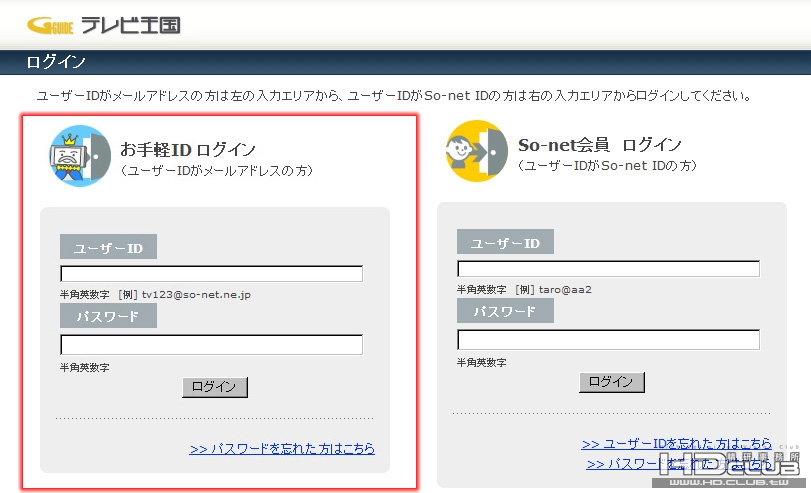This screenshot has width=811, height=493.
Task: Click the So-net会員 パスワード gray label
Action: point(505,310)
